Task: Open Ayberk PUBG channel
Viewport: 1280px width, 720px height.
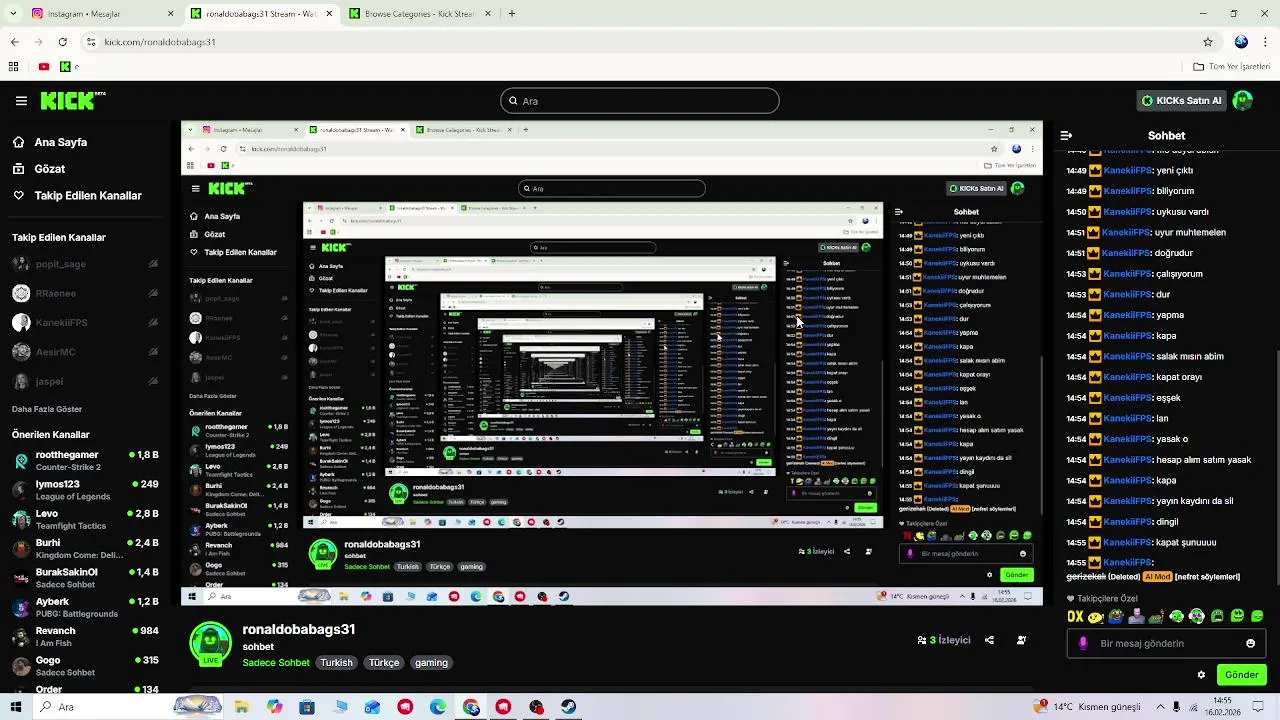Action: (85, 607)
